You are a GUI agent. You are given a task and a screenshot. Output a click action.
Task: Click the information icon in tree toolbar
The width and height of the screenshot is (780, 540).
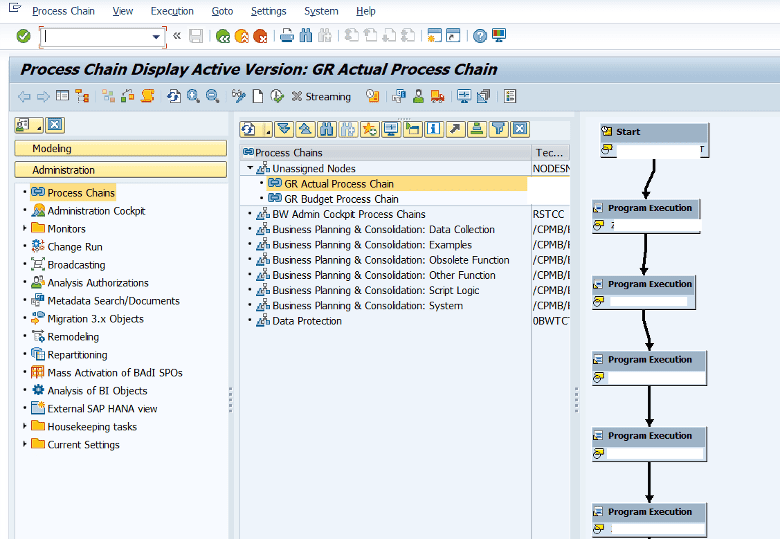click(434, 129)
